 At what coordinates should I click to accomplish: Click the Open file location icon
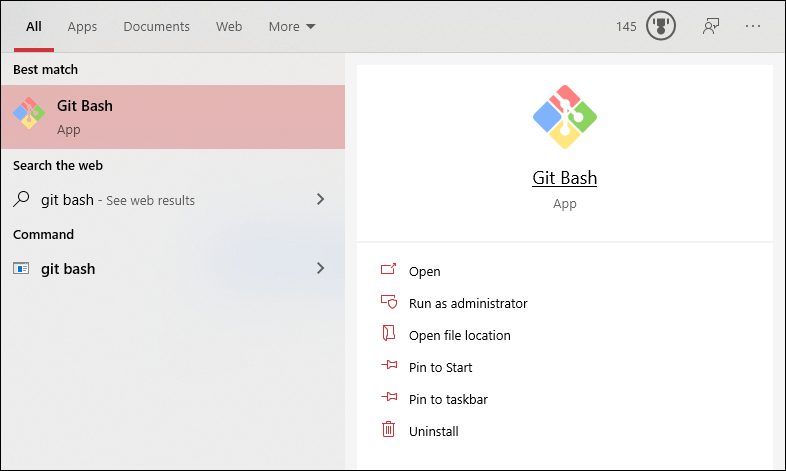(x=388, y=334)
